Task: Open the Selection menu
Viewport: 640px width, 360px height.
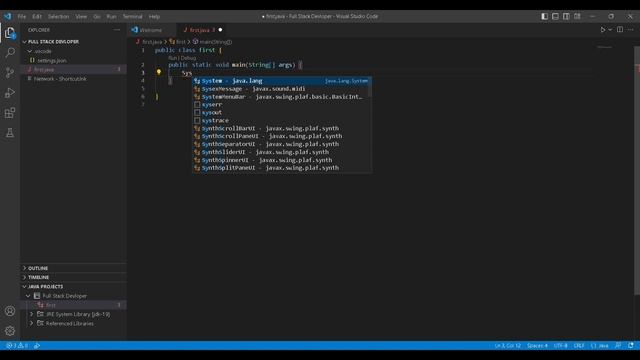Action: click(58, 16)
